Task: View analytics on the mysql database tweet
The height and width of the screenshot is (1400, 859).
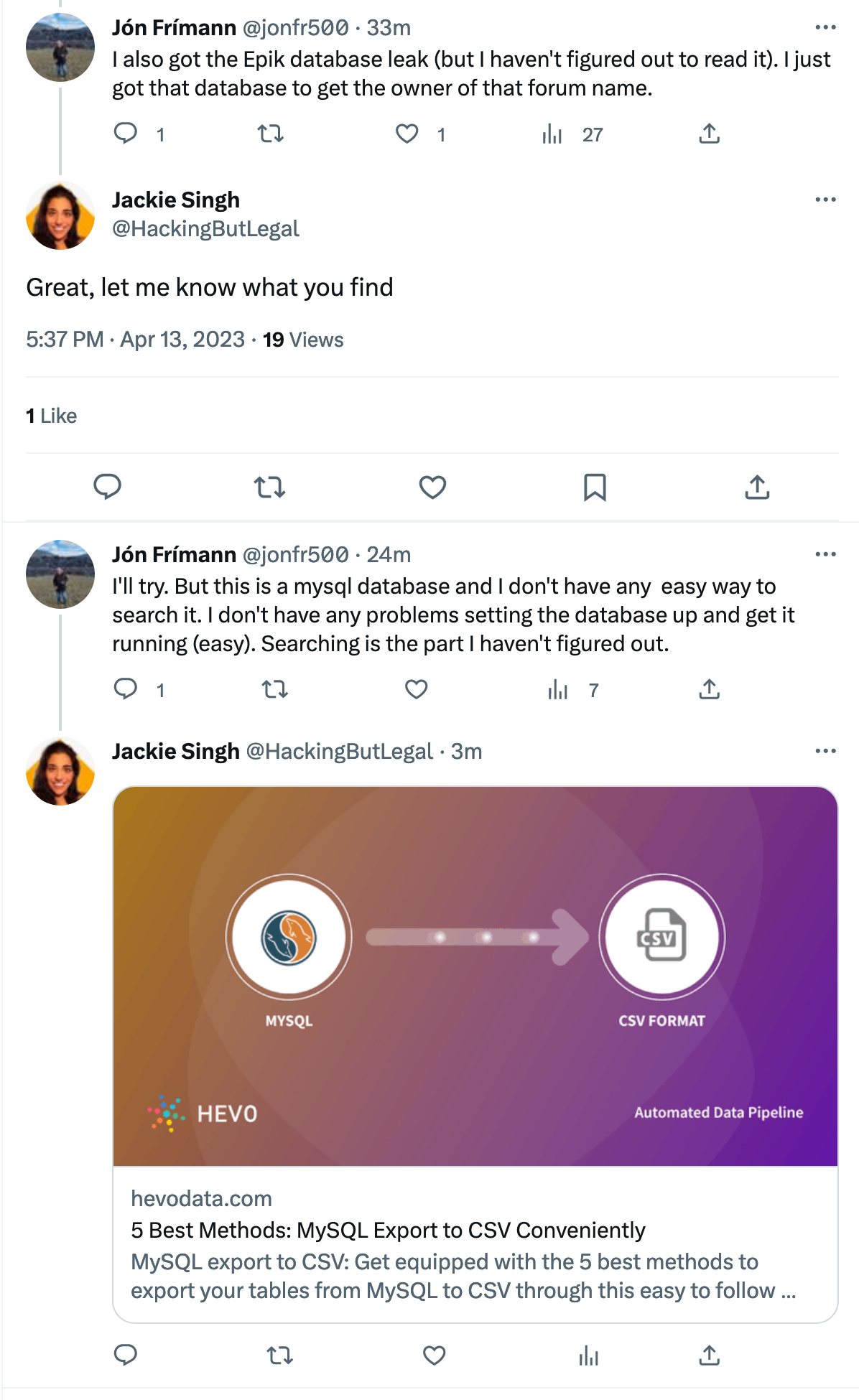Action: [558, 690]
